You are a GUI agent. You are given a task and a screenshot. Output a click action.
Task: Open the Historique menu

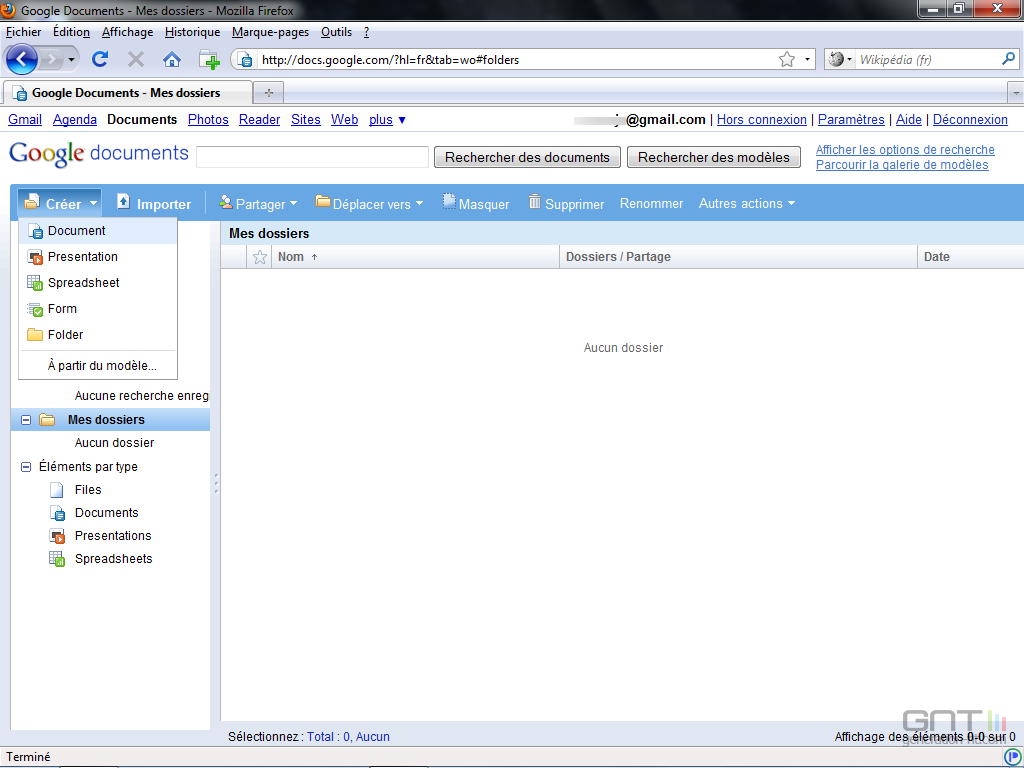[193, 32]
